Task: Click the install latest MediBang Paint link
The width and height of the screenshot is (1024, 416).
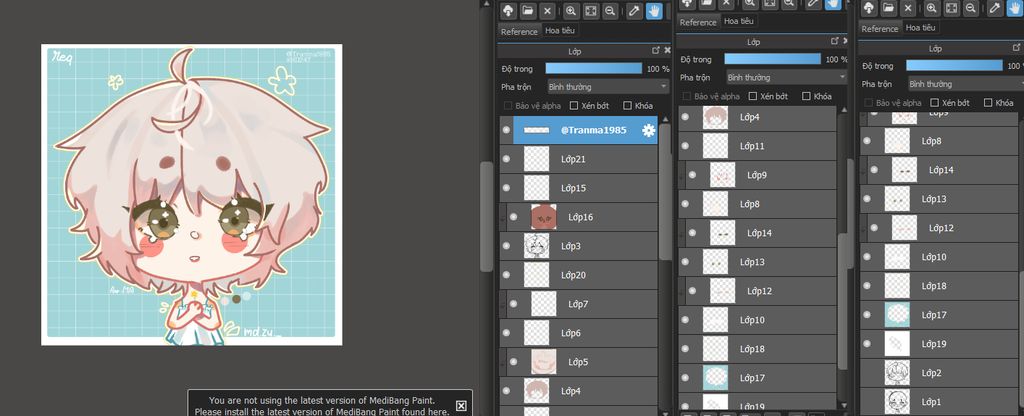Action: click(x=322, y=411)
